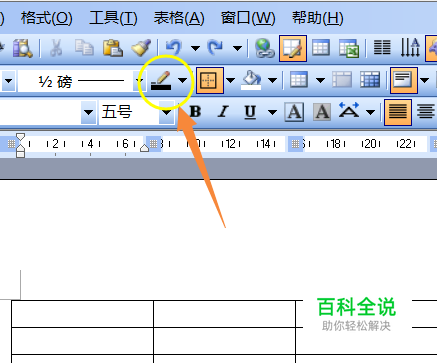Click the first table cell in the document
The width and height of the screenshot is (437, 363).
[x=82, y=314]
